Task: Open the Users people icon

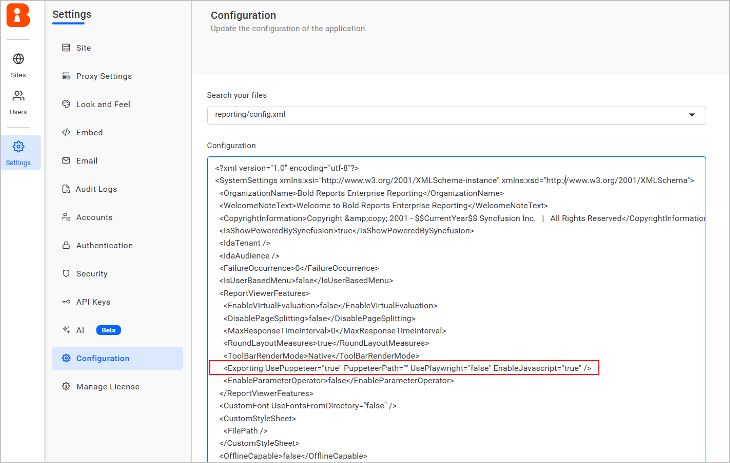Action: (x=18, y=96)
